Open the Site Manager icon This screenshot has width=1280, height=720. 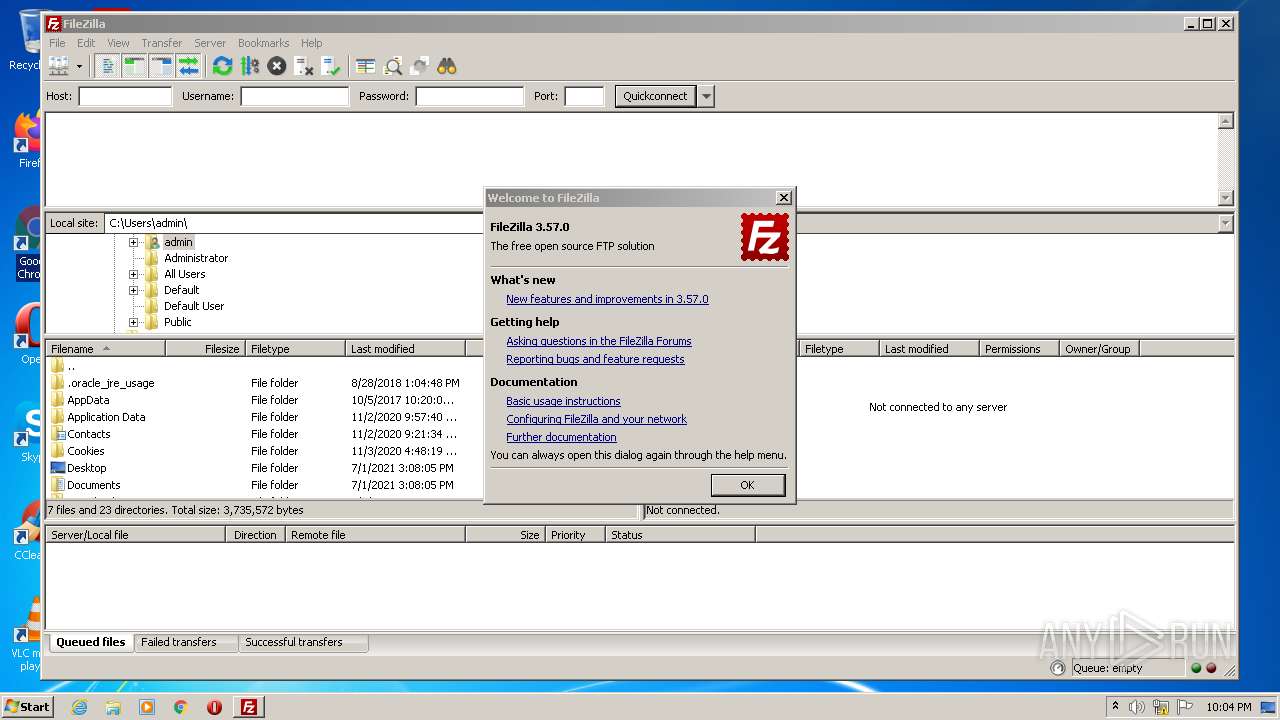point(58,66)
